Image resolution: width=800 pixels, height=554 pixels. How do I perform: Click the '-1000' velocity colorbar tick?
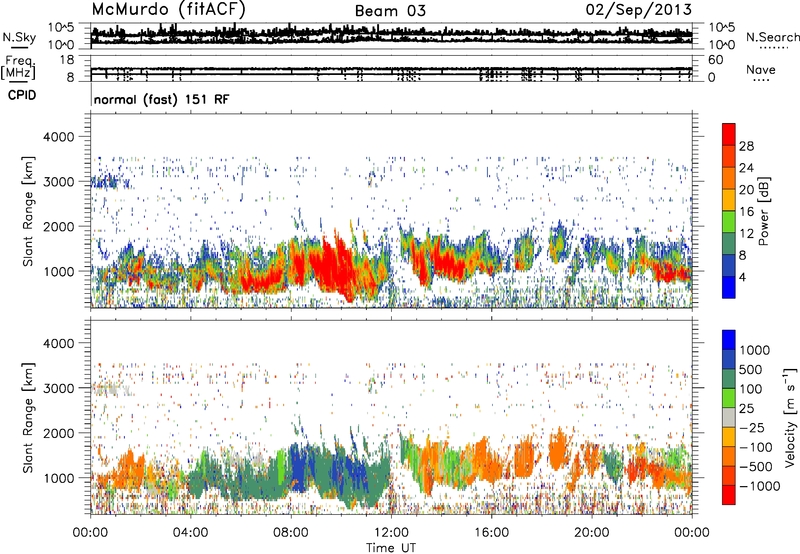759,486
